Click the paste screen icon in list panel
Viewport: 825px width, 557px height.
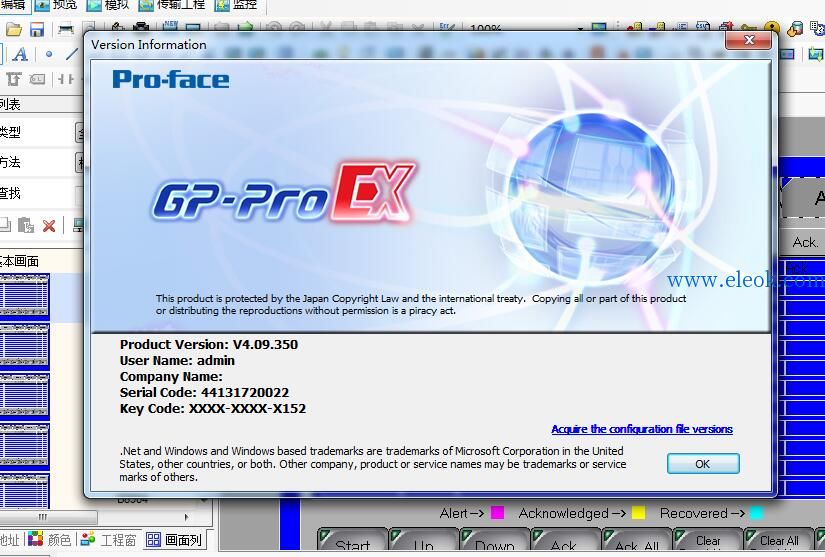[x=26, y=226]
